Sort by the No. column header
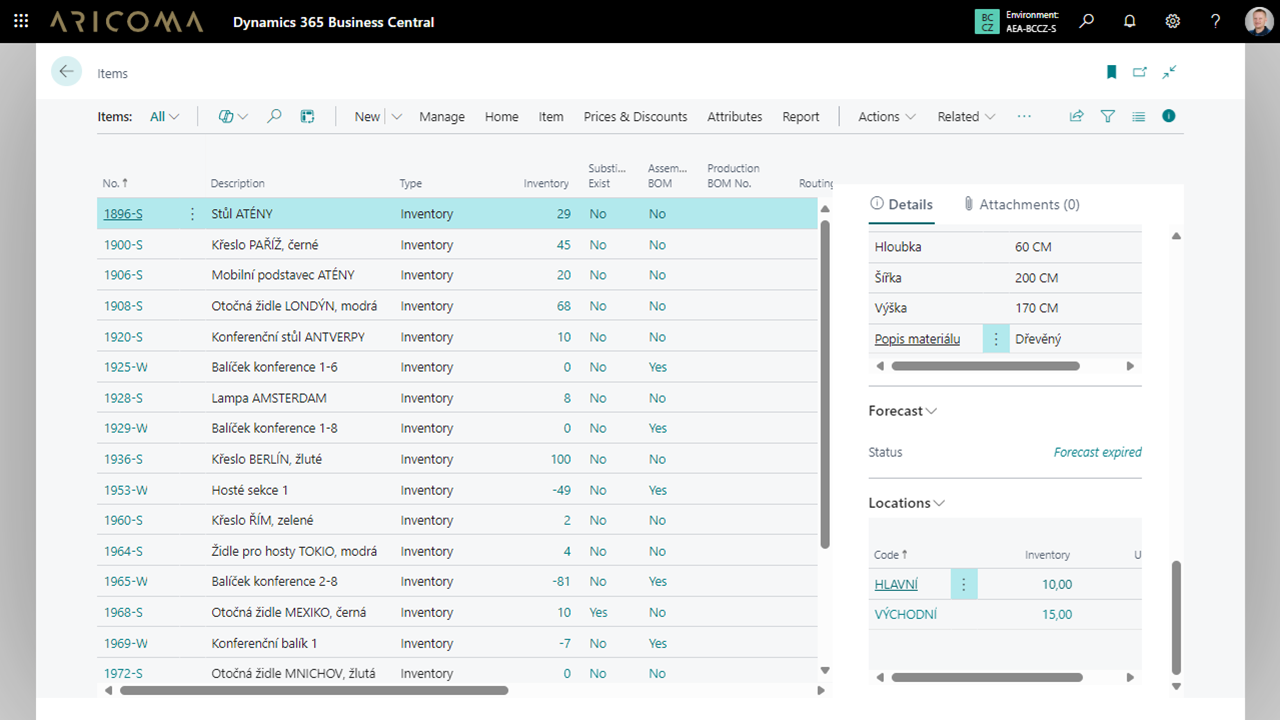1280x720 pixels. click(115, 183)
